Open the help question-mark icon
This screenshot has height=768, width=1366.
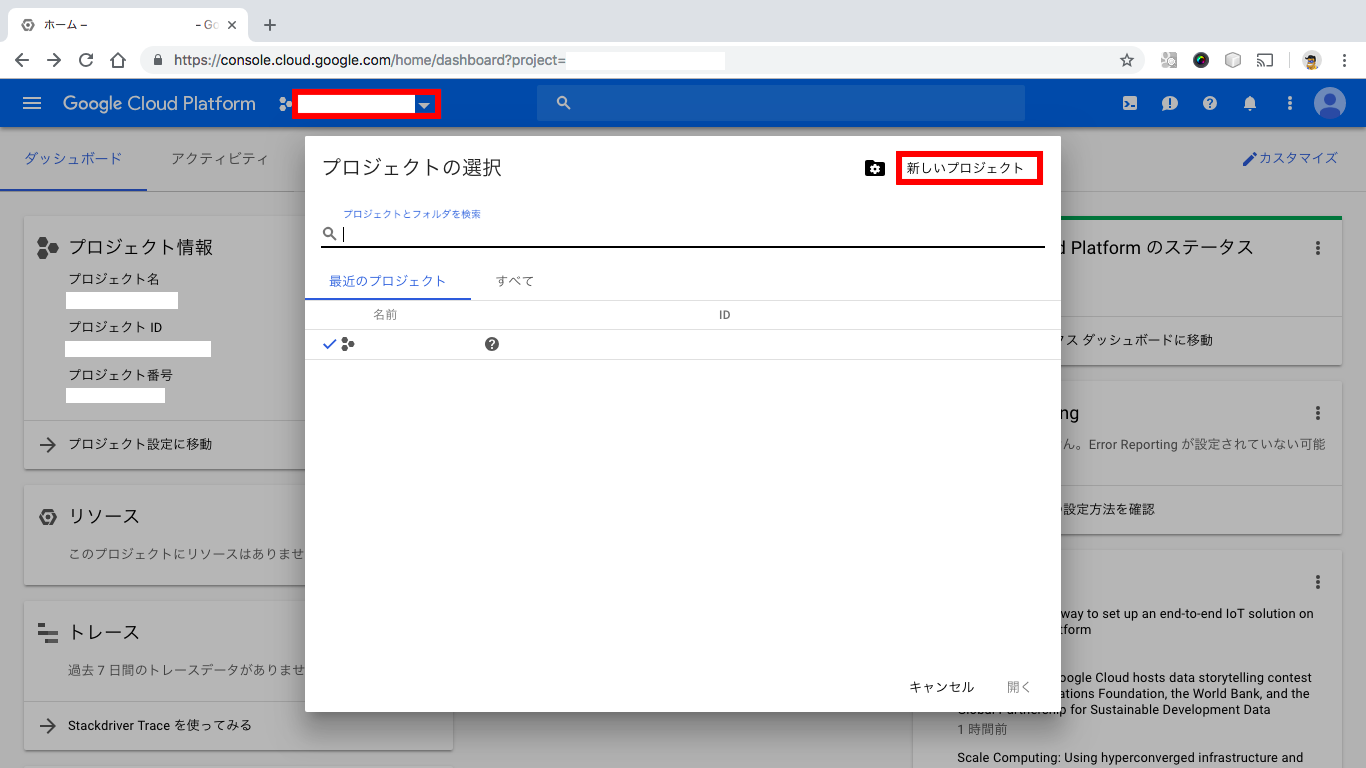1209,102
